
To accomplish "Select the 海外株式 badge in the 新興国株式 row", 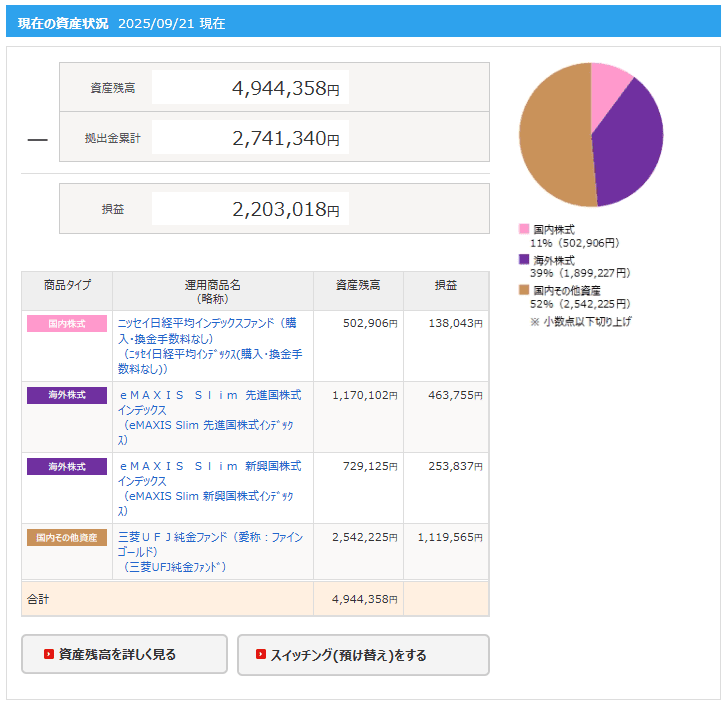I will tap(67, 466).
